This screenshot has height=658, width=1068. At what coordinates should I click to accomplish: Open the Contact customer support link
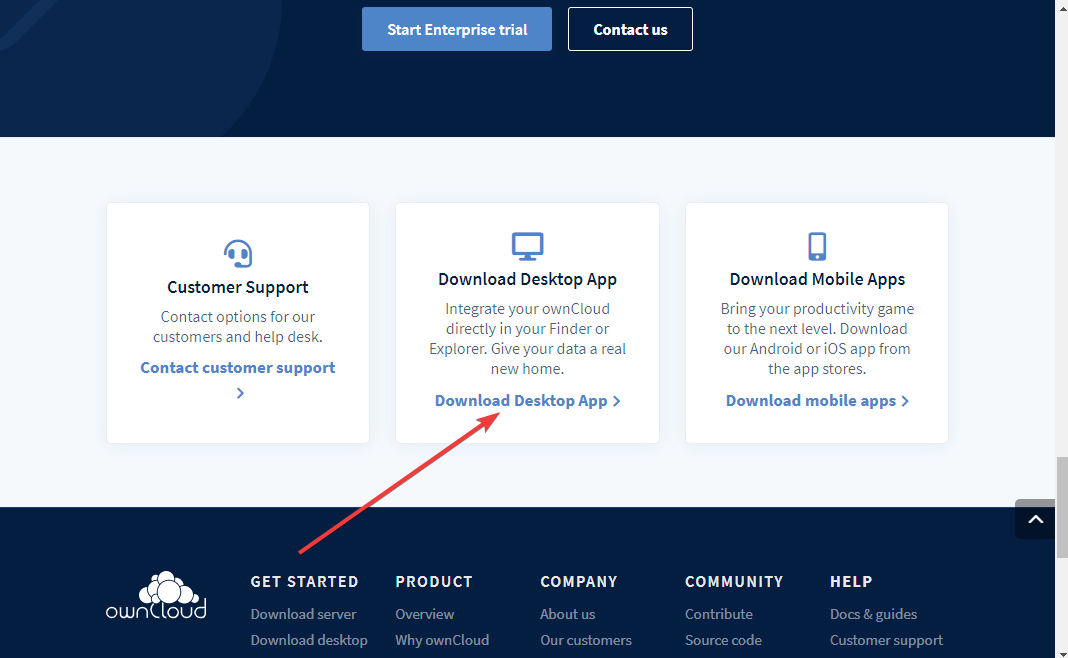click(x=238, y=368)
